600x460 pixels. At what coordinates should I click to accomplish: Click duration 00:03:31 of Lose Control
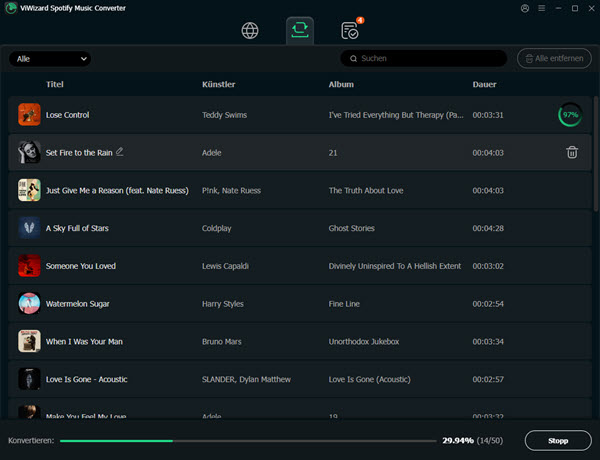[488, 115]
